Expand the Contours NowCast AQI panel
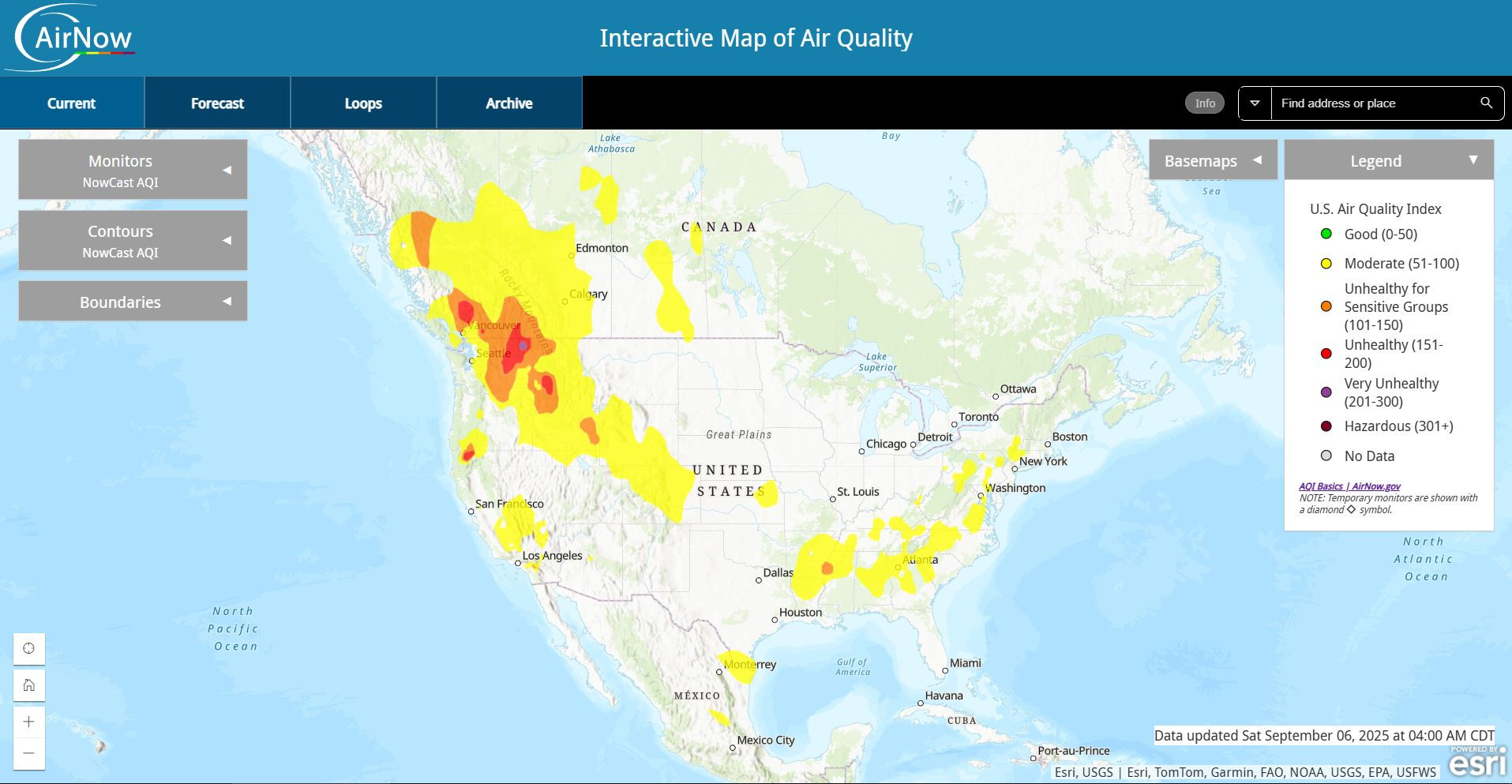Image resolution: width=1512 pixels, height=784 pixels. tap(133, 240)
